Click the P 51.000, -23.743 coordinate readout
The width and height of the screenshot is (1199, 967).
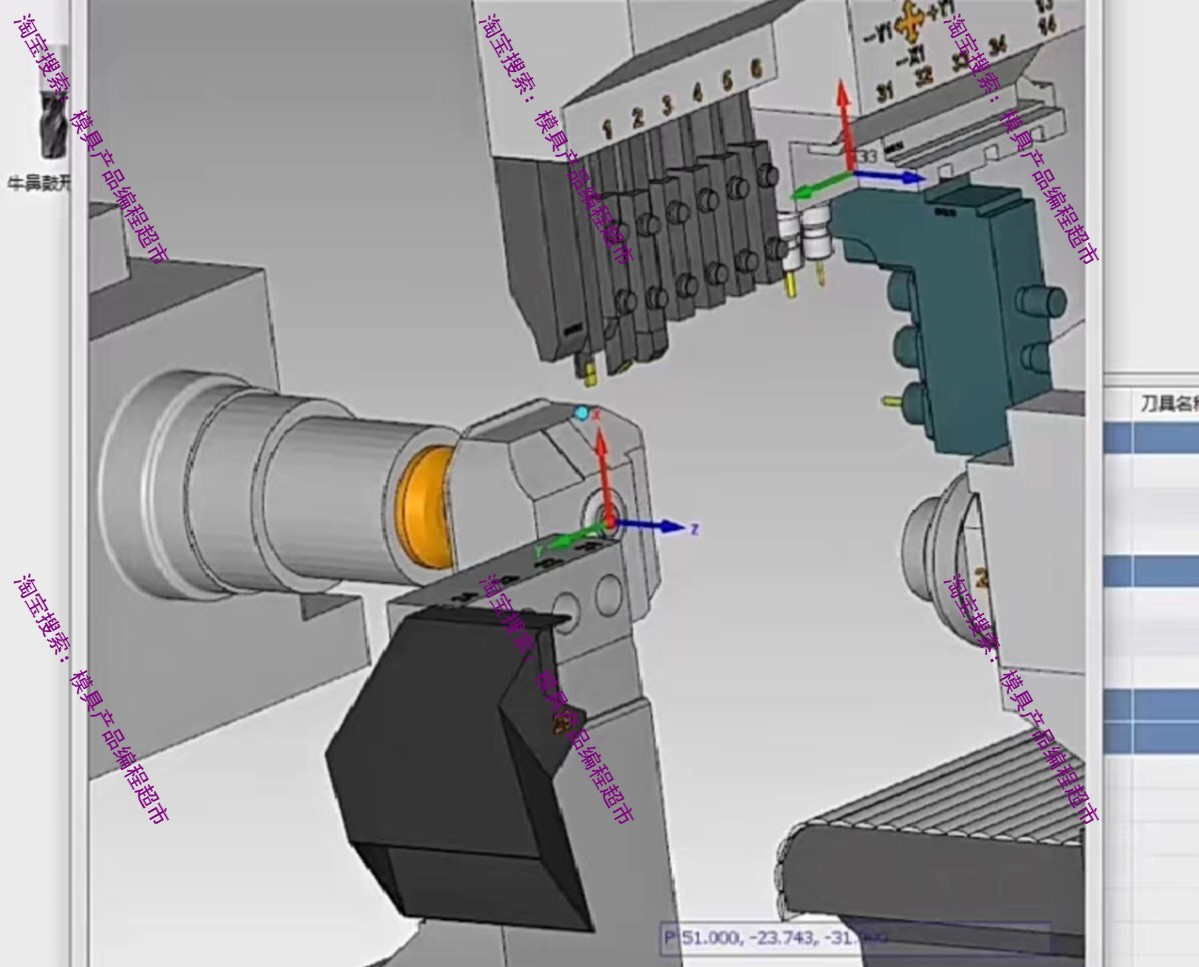coord(854,937)
